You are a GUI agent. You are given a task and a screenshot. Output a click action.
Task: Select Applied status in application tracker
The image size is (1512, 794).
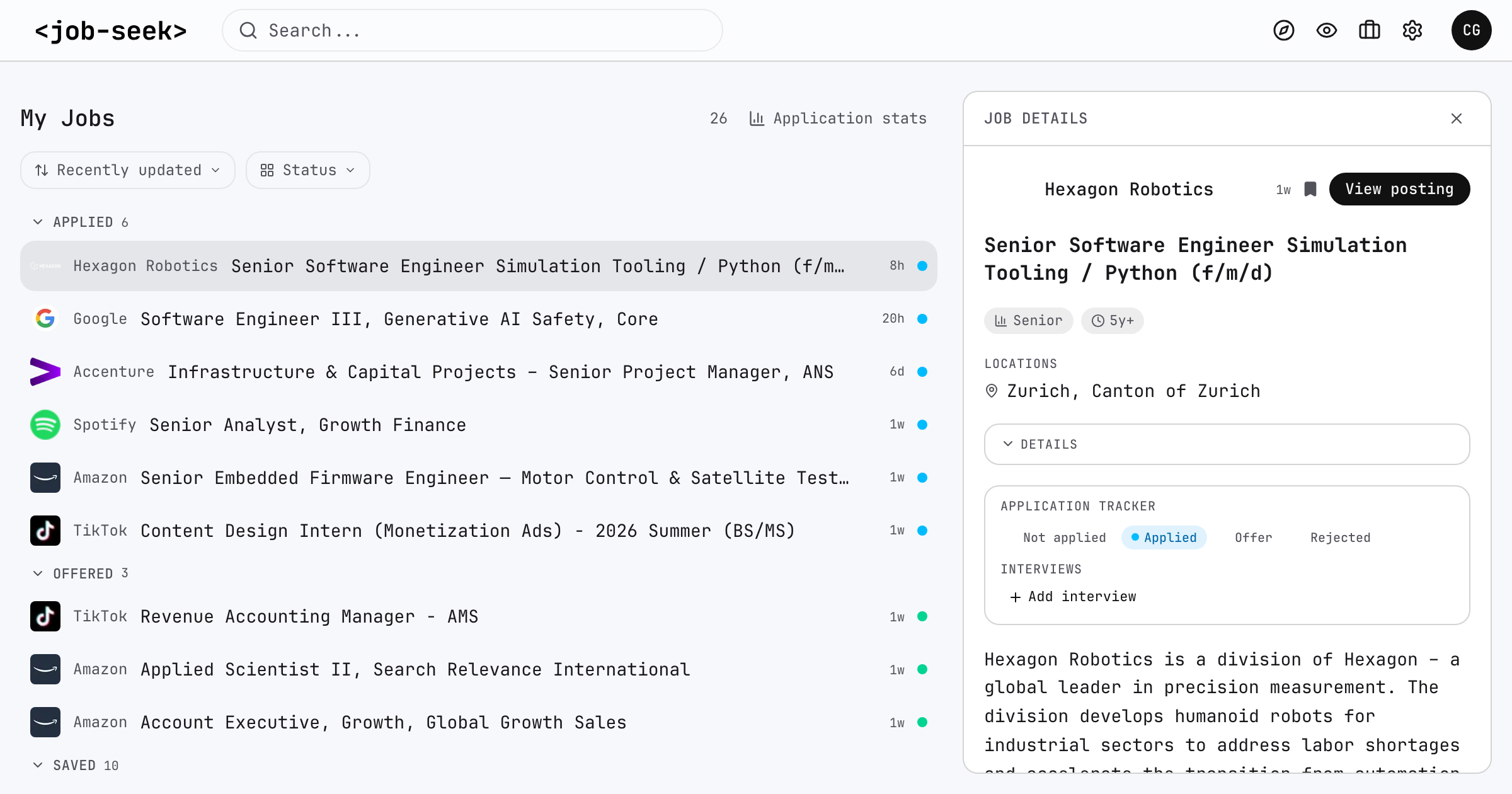(1164, 538)
